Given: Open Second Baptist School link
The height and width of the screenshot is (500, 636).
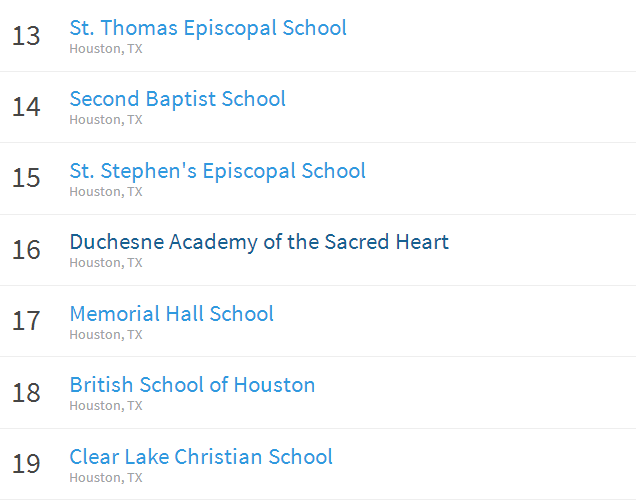Looking at the screenshot, I should (x=177, y=99).
